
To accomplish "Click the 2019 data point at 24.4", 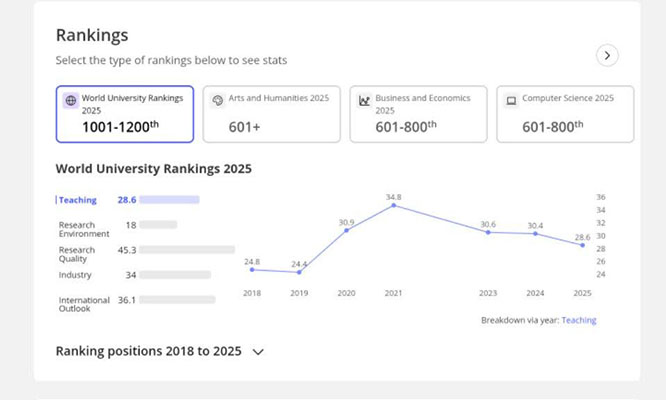I will [299, 272].
